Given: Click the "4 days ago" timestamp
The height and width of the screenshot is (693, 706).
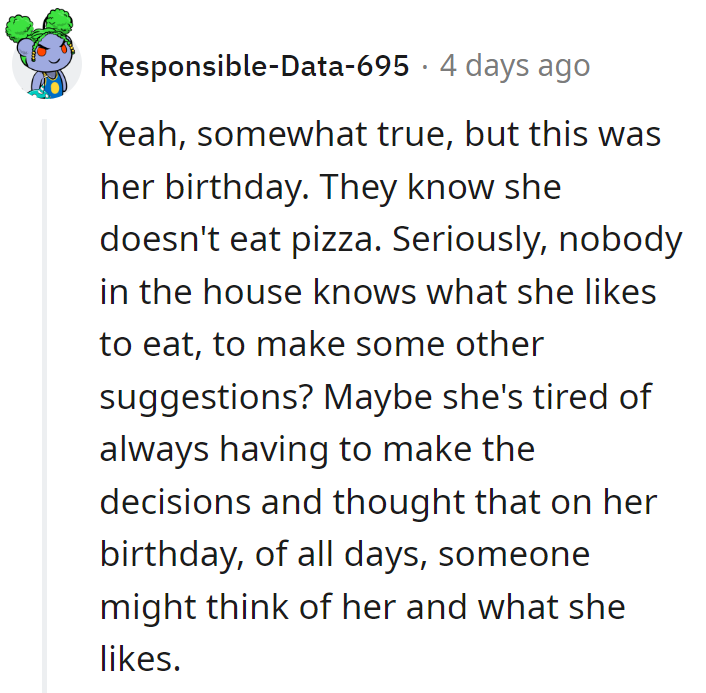Looking at the screenshot, I should click(514, 67).
